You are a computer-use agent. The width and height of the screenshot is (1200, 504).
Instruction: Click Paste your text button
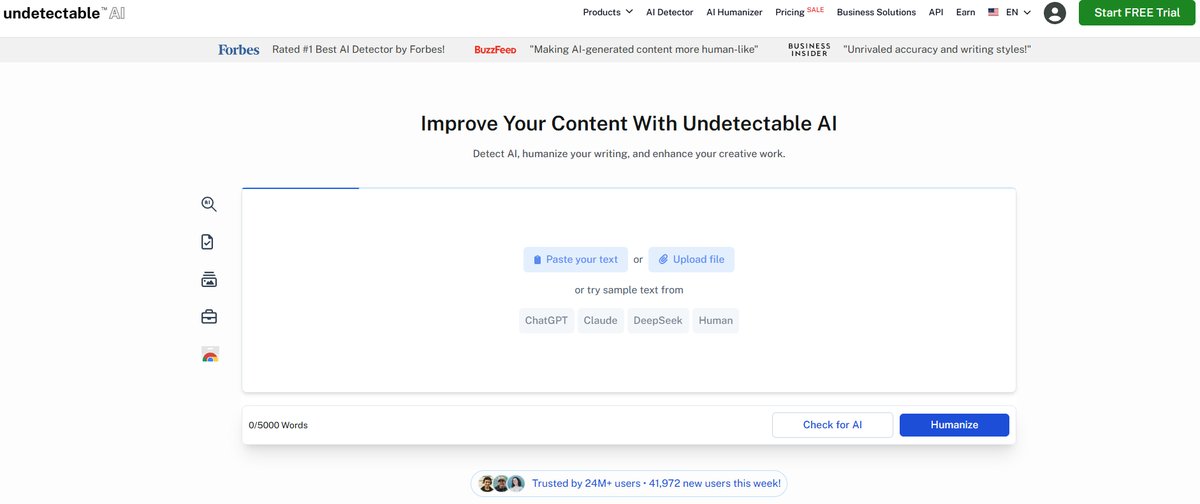pyautogui.click(x=575, y=259)
